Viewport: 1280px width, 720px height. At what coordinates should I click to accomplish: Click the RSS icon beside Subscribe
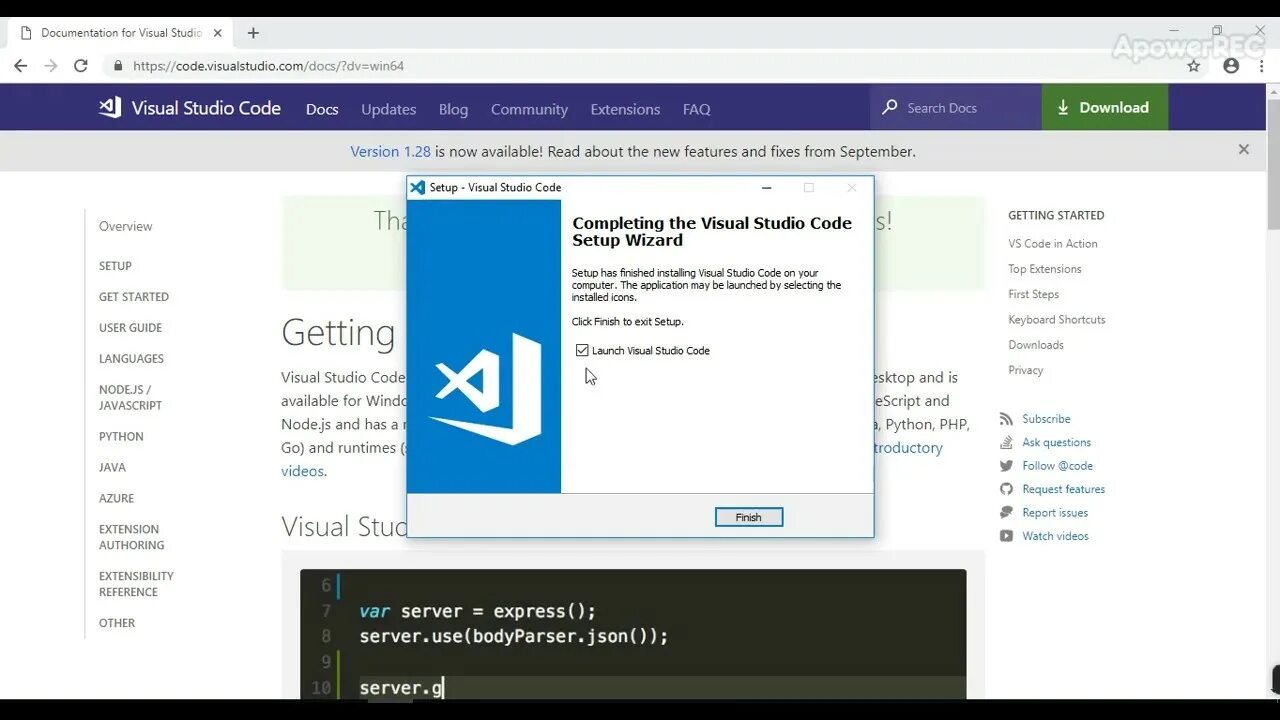[1006, 419]
